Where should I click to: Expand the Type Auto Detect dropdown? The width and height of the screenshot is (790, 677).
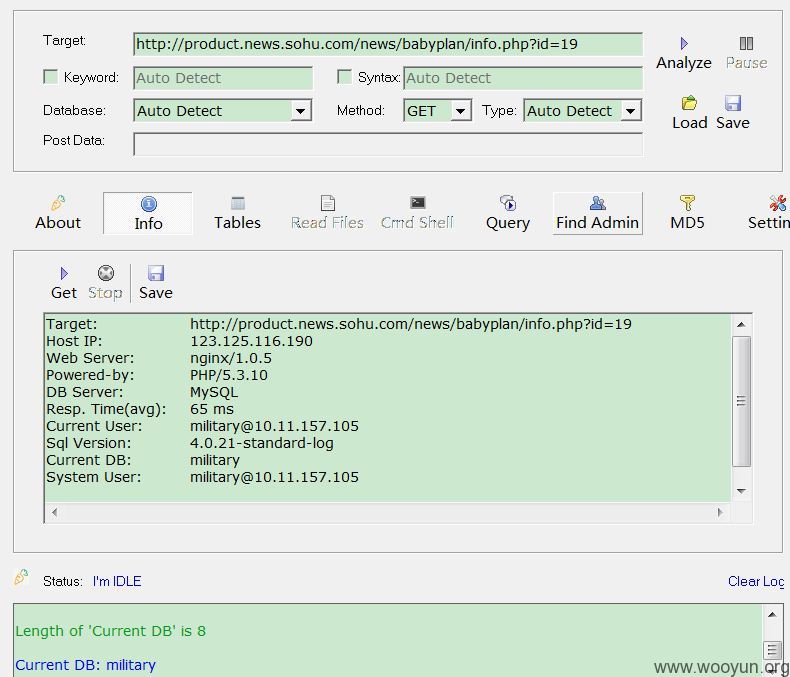[x=630, y=111]
